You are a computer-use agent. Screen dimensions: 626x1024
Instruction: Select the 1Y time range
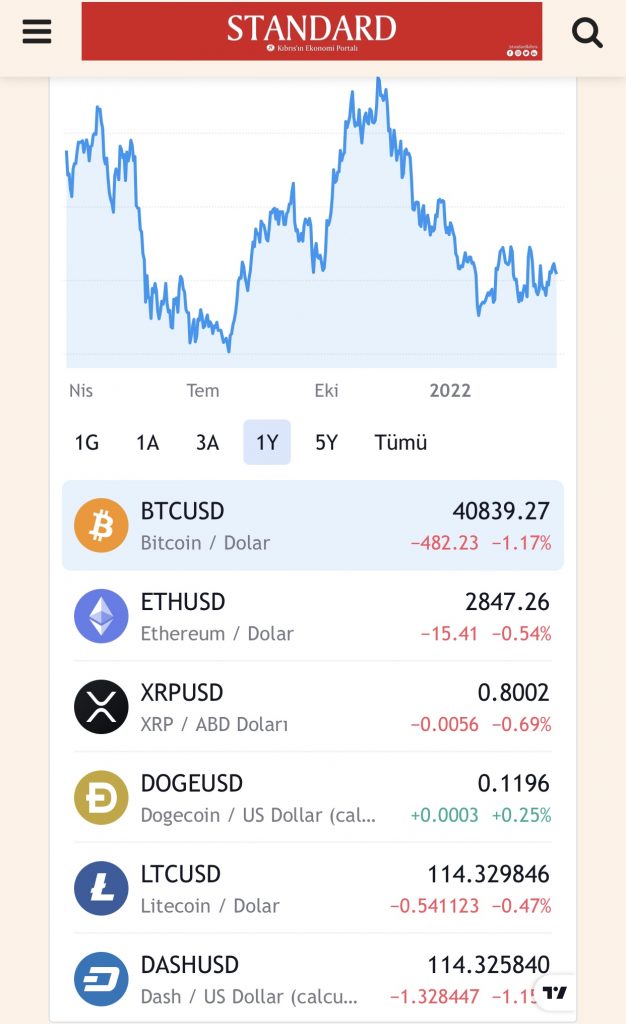pos(267,442)
